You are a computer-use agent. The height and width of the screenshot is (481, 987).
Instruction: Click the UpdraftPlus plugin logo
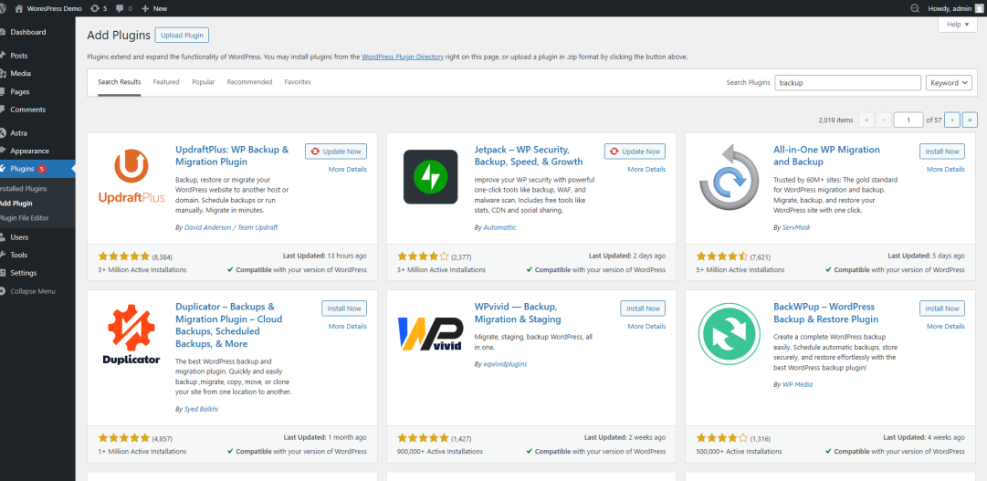click(132, 176)
